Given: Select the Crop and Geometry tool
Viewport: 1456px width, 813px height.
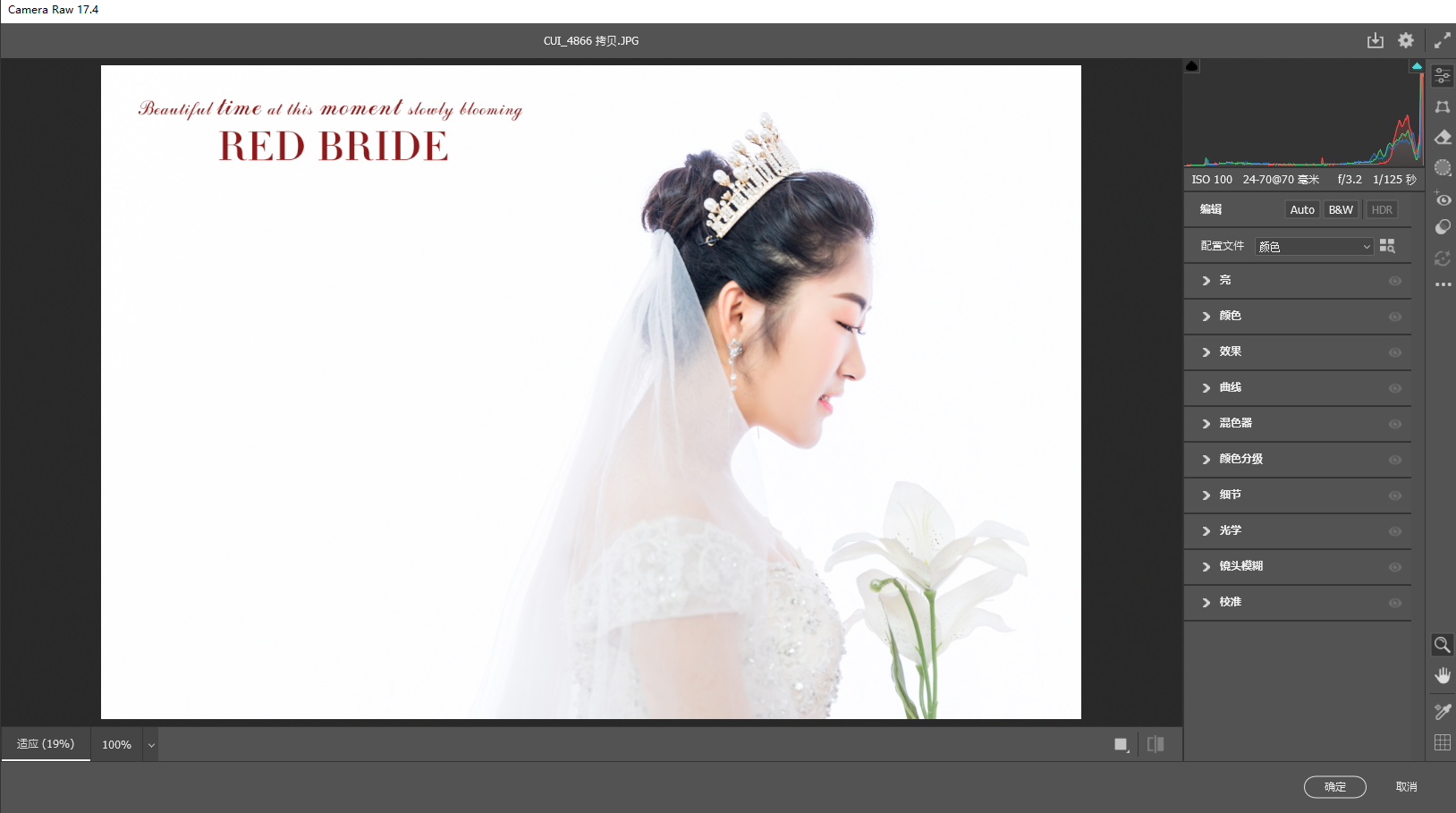Looking at the screenshot, I should click(1442, 106).
